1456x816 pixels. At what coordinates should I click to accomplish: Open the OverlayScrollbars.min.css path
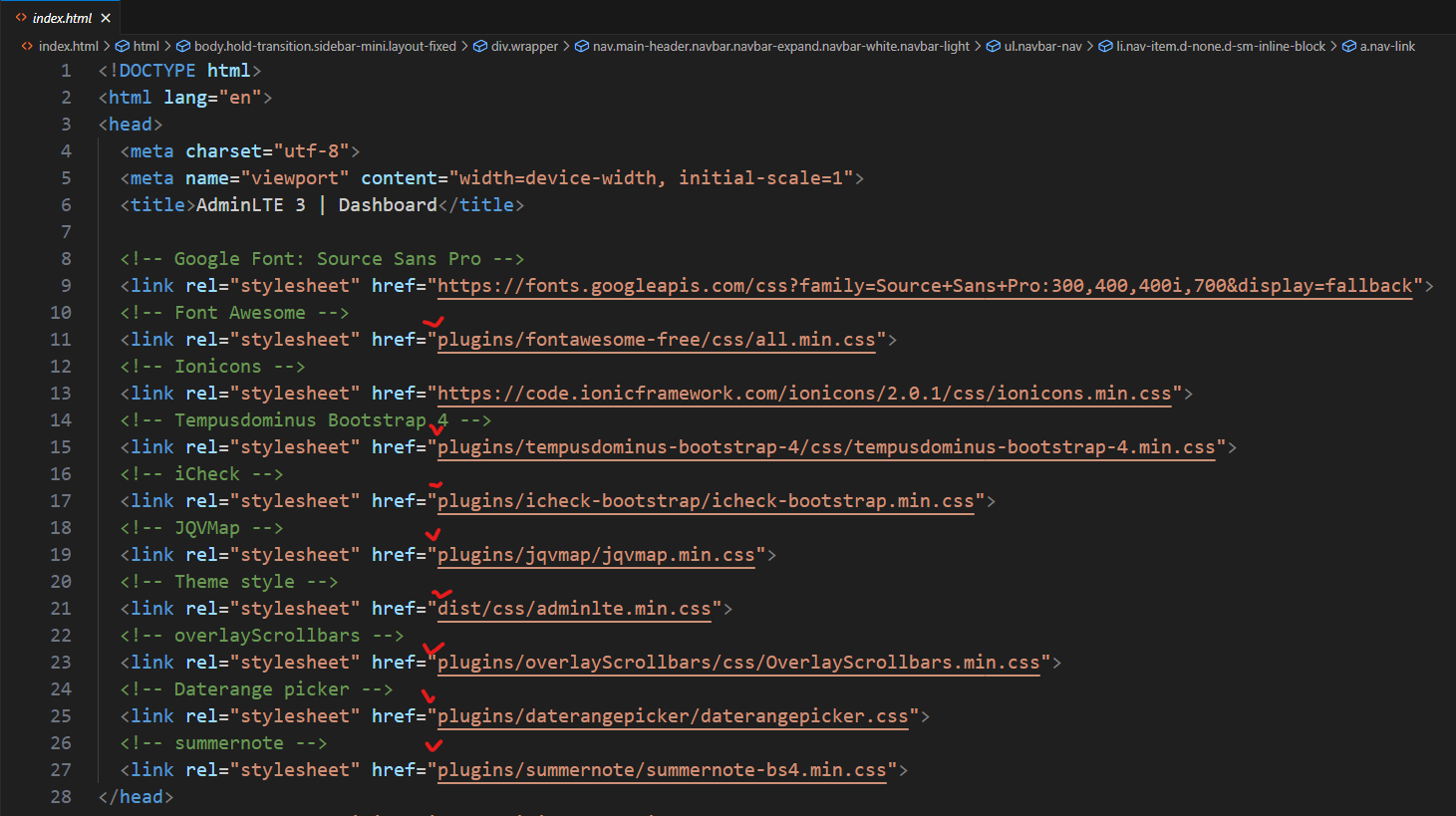[x=738, y=663]
